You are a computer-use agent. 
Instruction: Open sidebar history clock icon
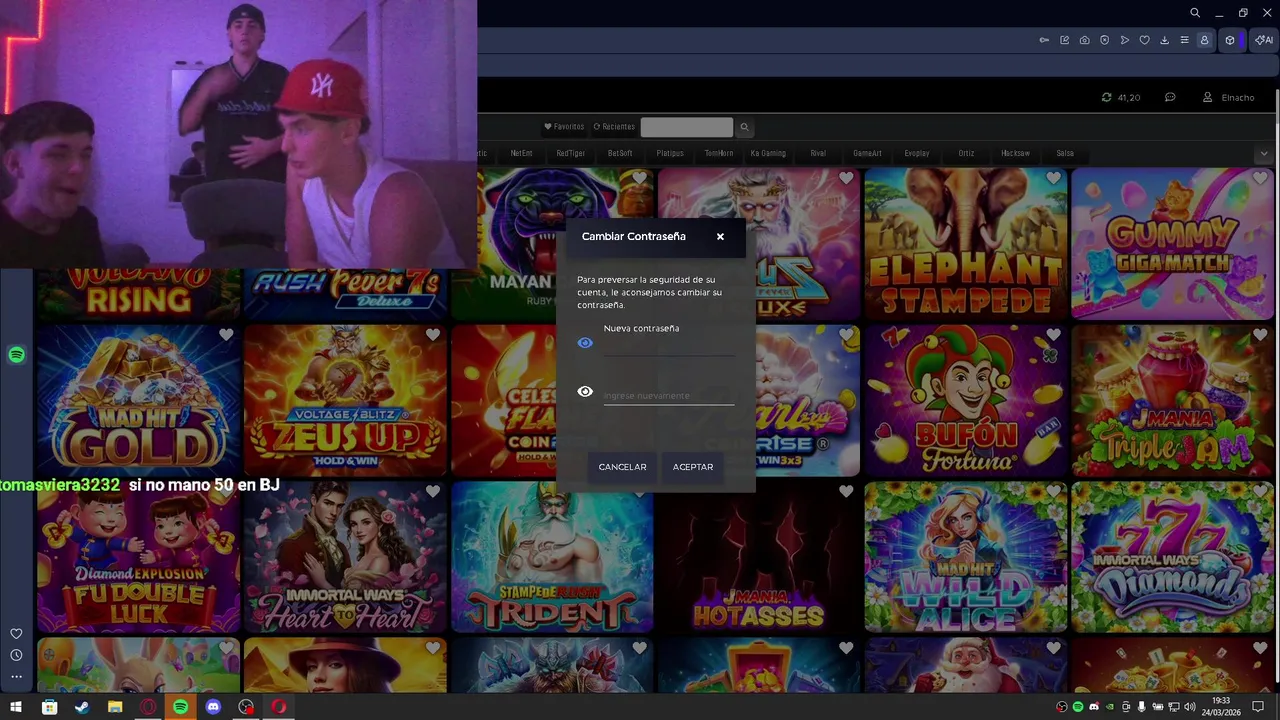(x=16, y=655)
